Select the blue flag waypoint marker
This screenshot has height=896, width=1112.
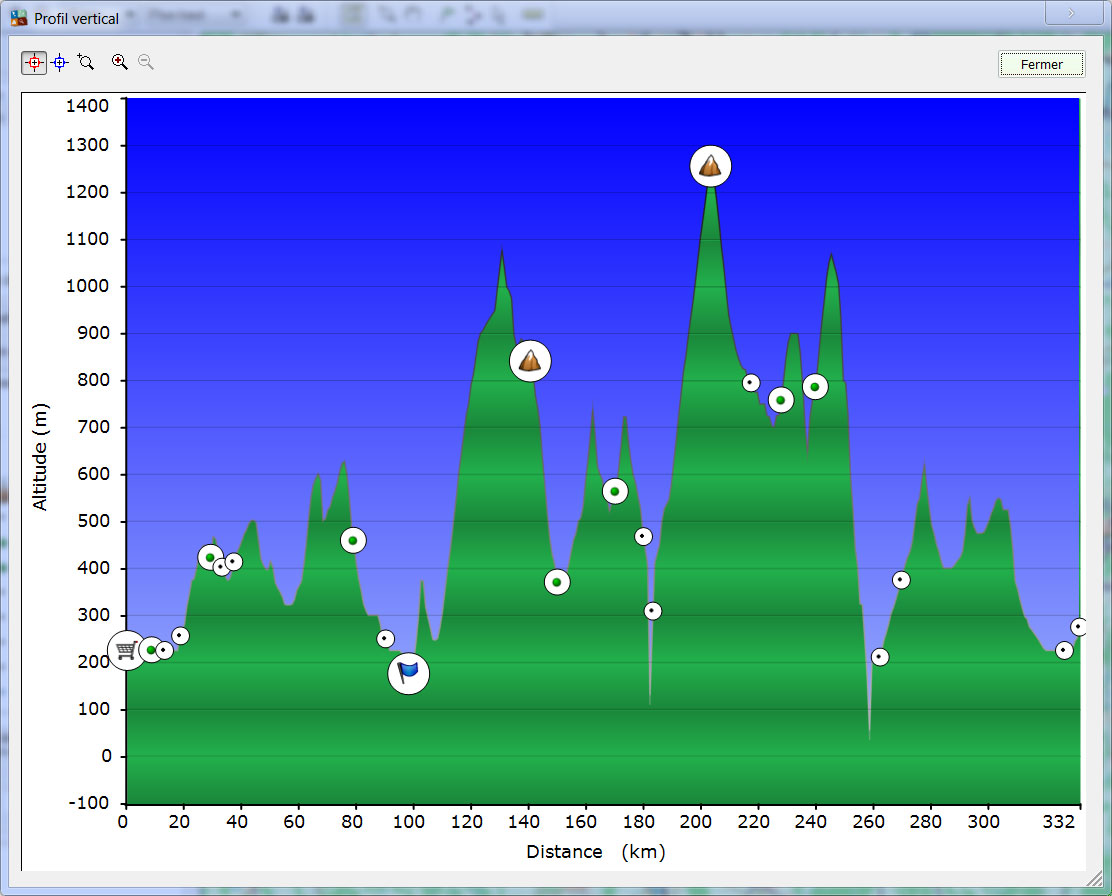(408, 673)
